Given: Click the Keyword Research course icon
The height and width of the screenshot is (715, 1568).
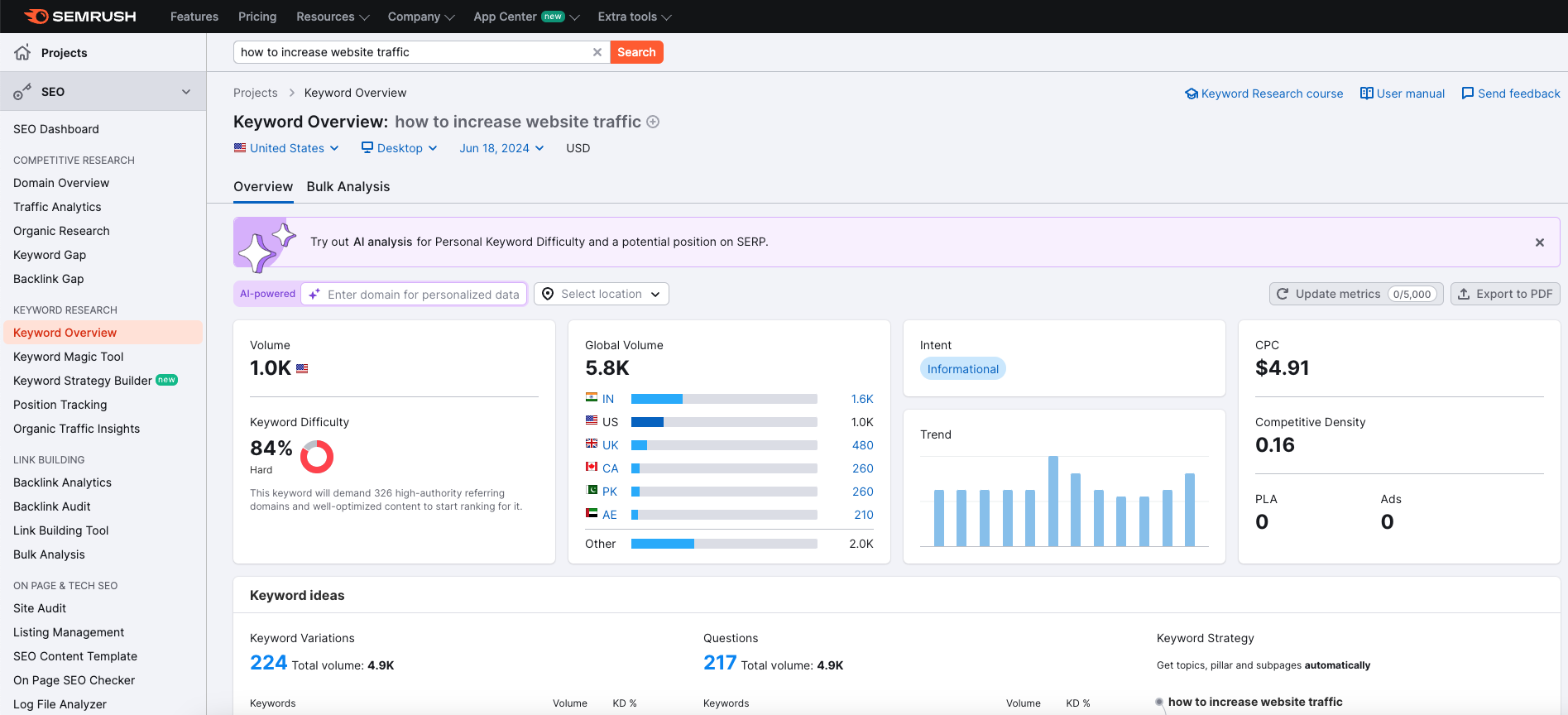Looking at the screenshot, I should [x=1192, y=94].
